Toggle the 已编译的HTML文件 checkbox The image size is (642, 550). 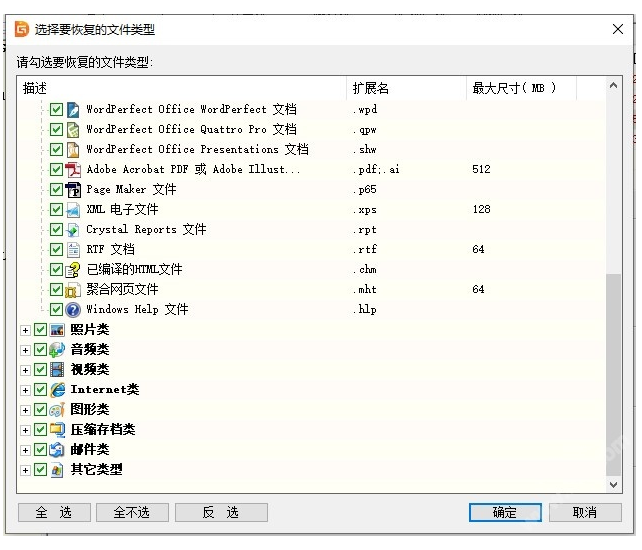pyautogui.click(x=56, y=269)
